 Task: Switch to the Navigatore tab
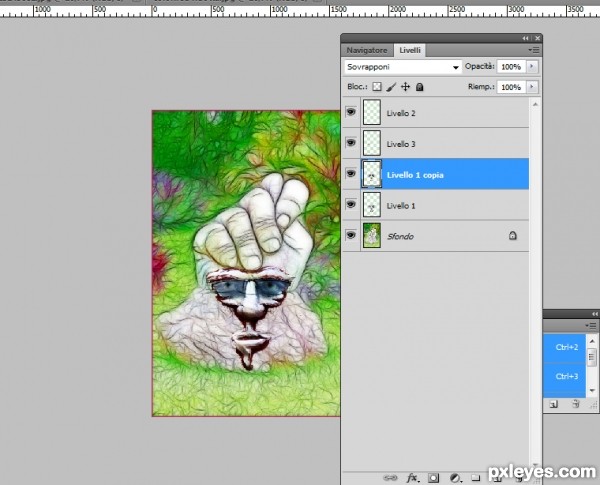pos(367,50)
